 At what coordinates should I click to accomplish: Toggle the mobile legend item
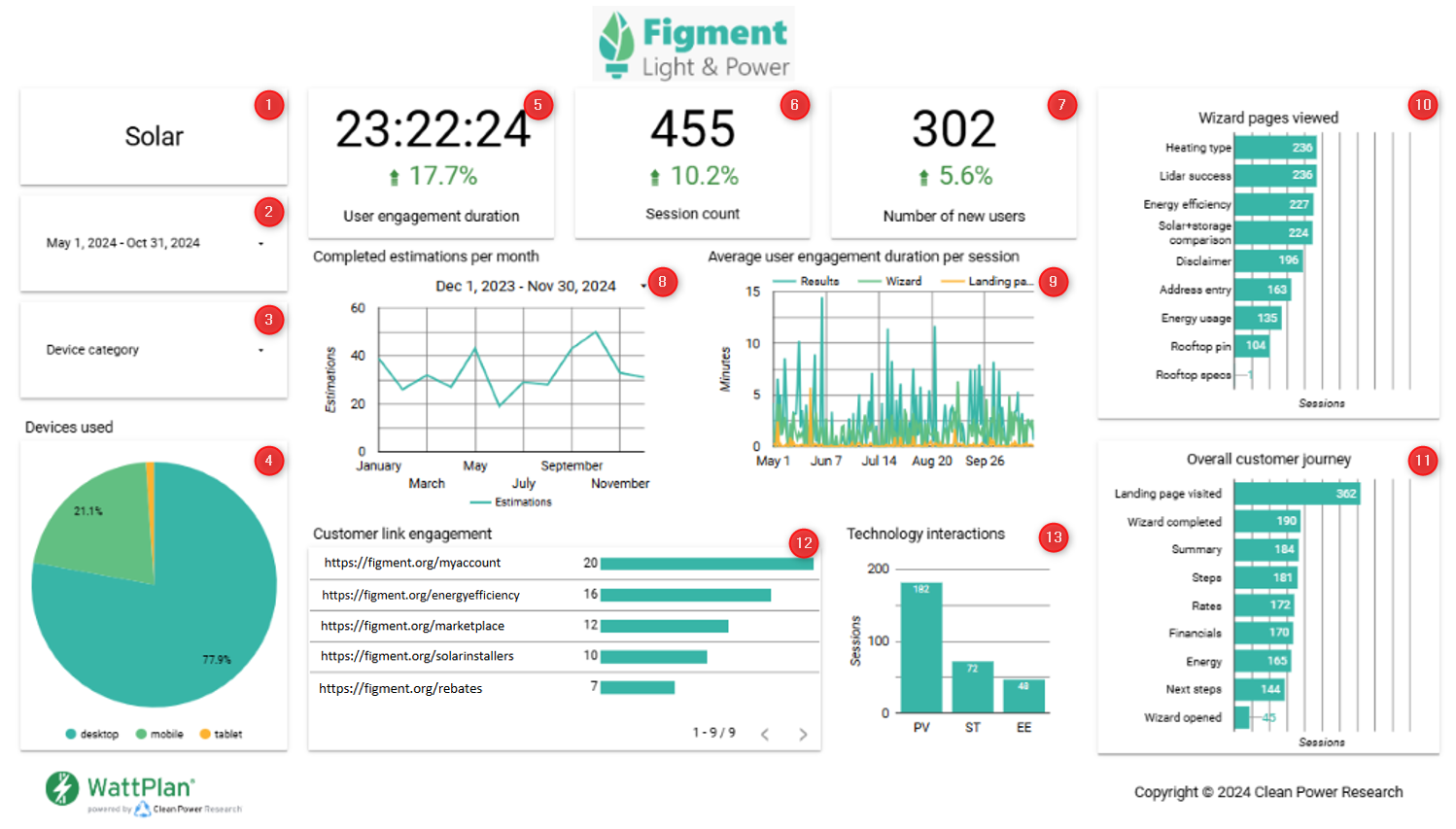[x=159, y=734]
